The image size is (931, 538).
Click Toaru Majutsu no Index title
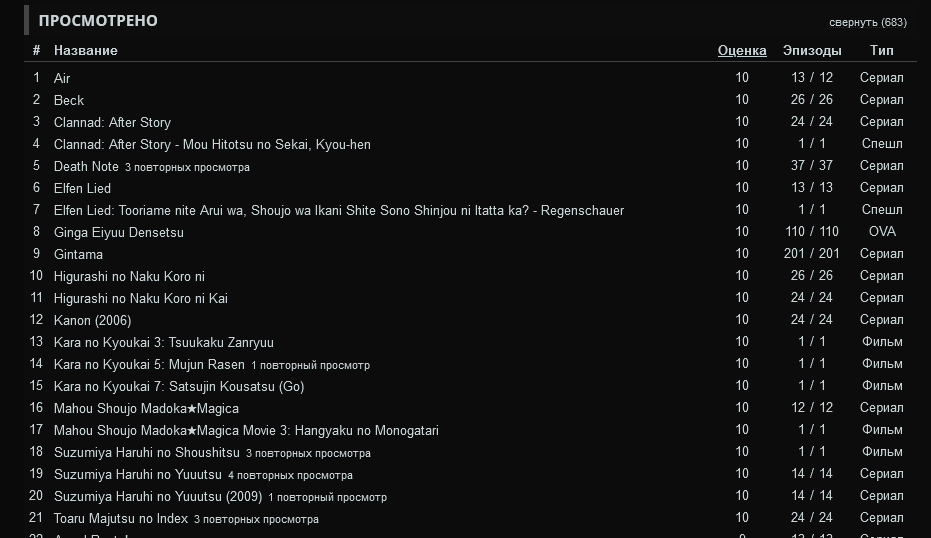coord(121,518)
